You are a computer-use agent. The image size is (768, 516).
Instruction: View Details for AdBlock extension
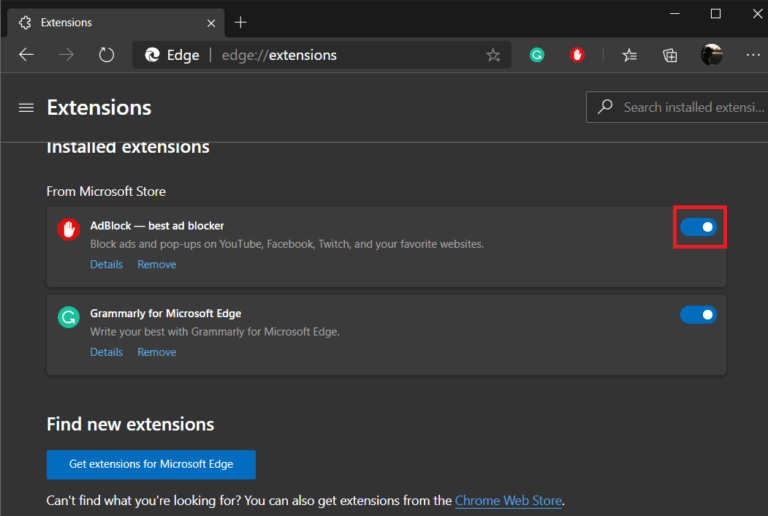pyautogui.click(x=106, y=265)
